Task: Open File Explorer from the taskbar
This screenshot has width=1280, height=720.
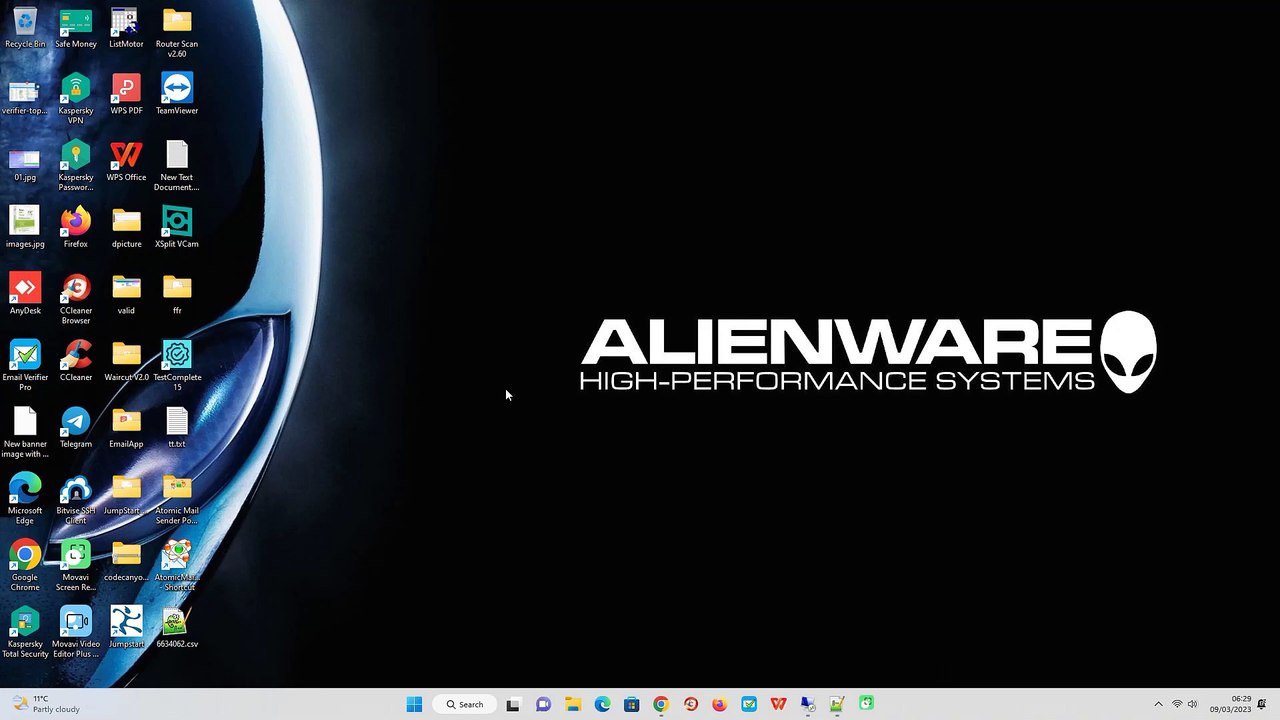Action: [572, 704]
